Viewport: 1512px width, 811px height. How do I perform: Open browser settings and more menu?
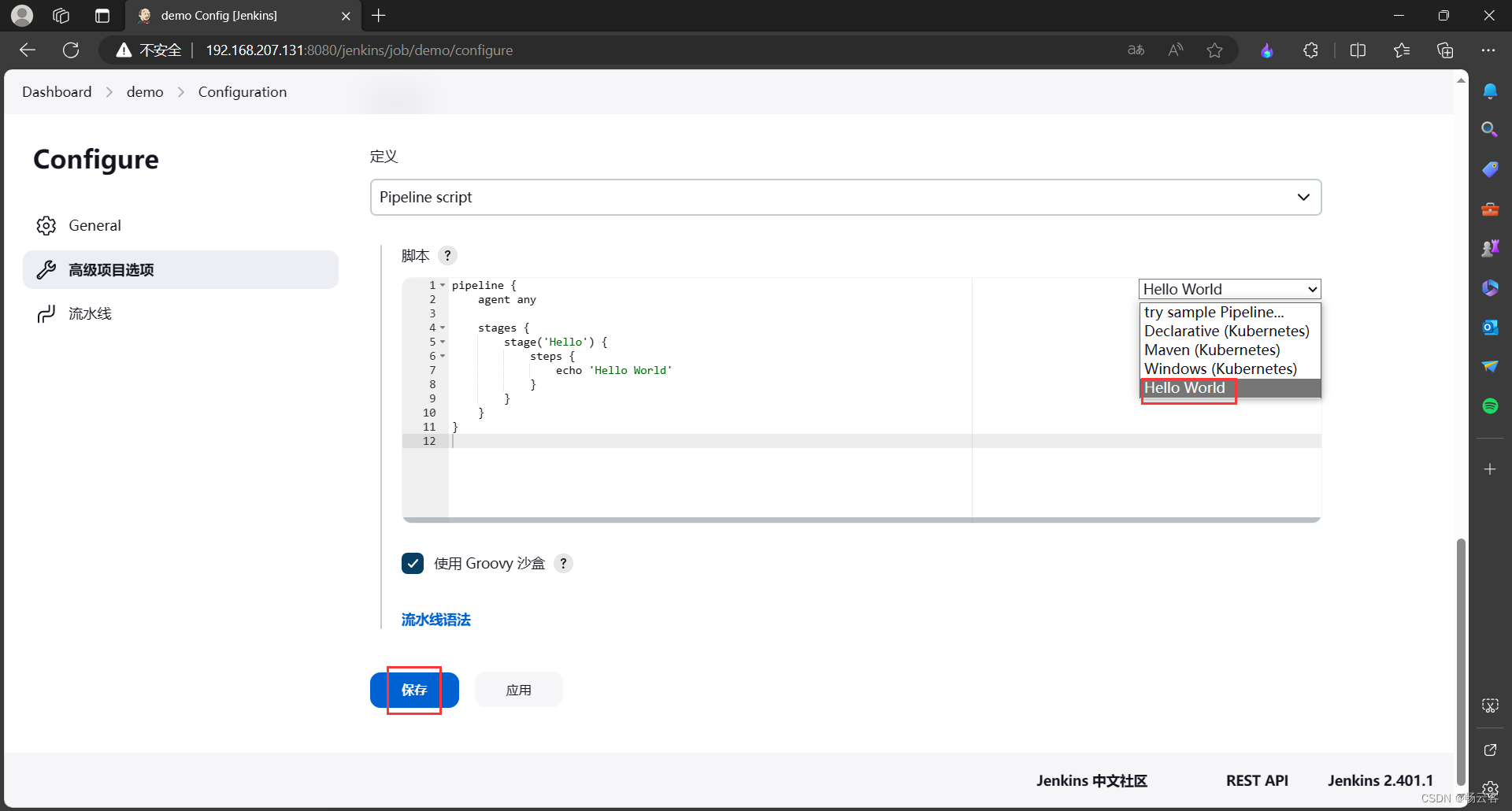pyautogui.click(x=1488, y=50)
